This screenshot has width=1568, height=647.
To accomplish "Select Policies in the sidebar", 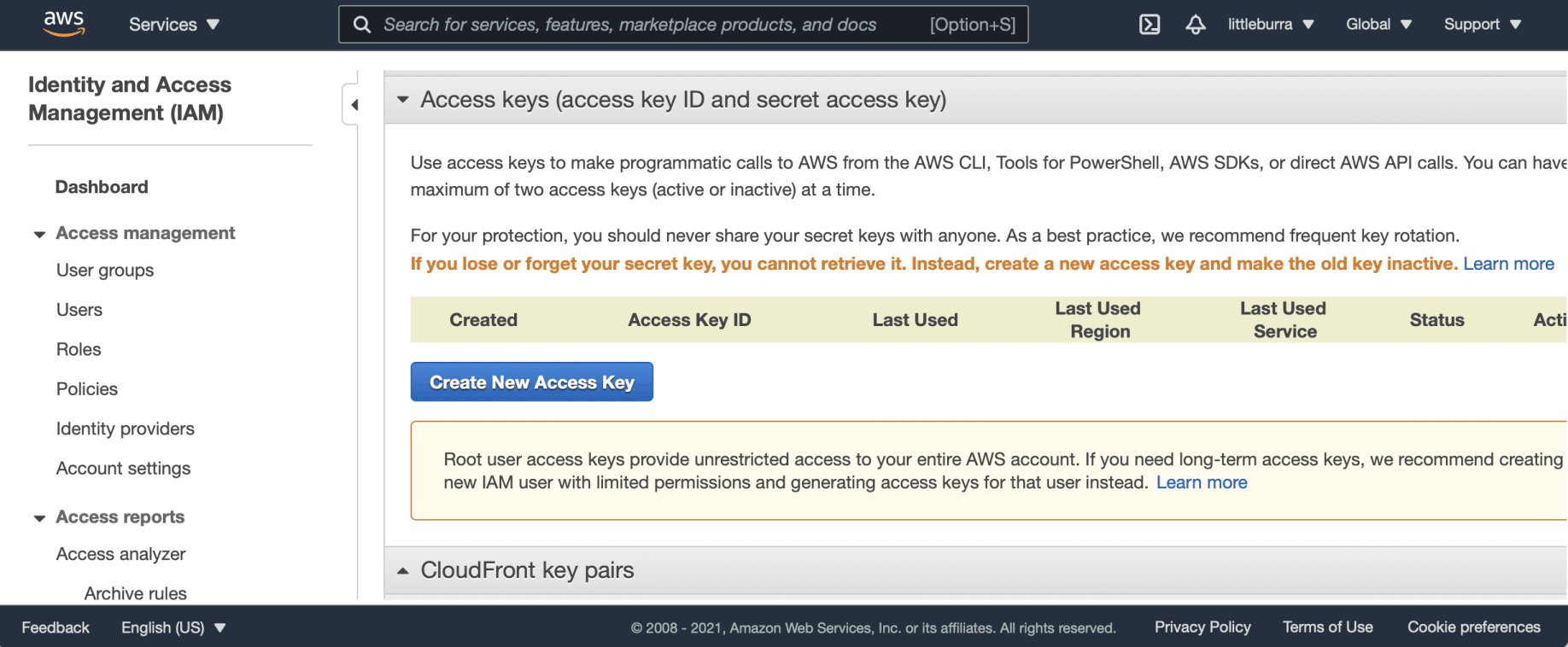I will (87, 389).
